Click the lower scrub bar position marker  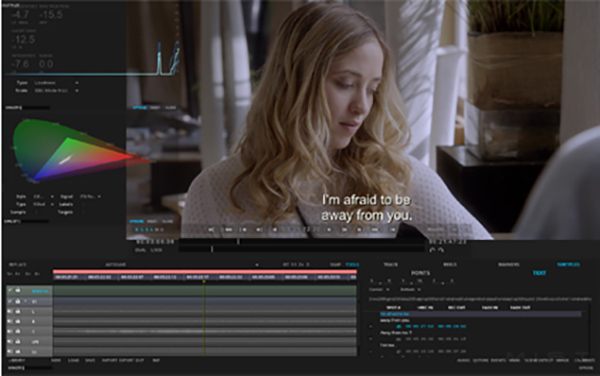(212, 249)
